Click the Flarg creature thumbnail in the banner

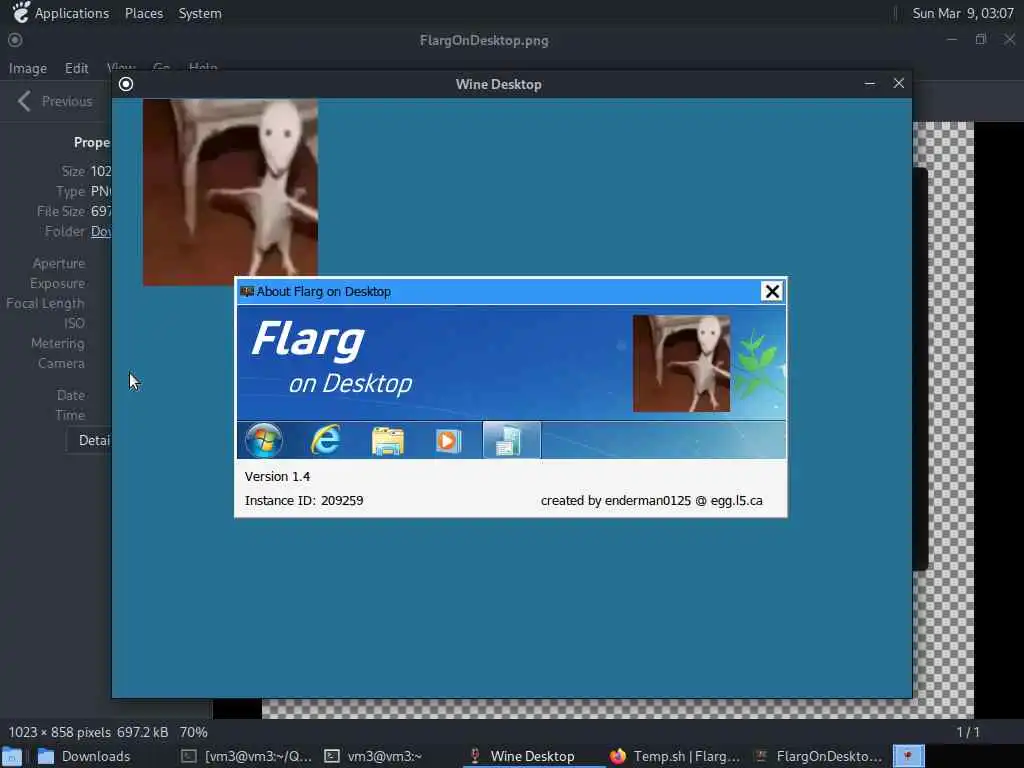click(681, 363)
